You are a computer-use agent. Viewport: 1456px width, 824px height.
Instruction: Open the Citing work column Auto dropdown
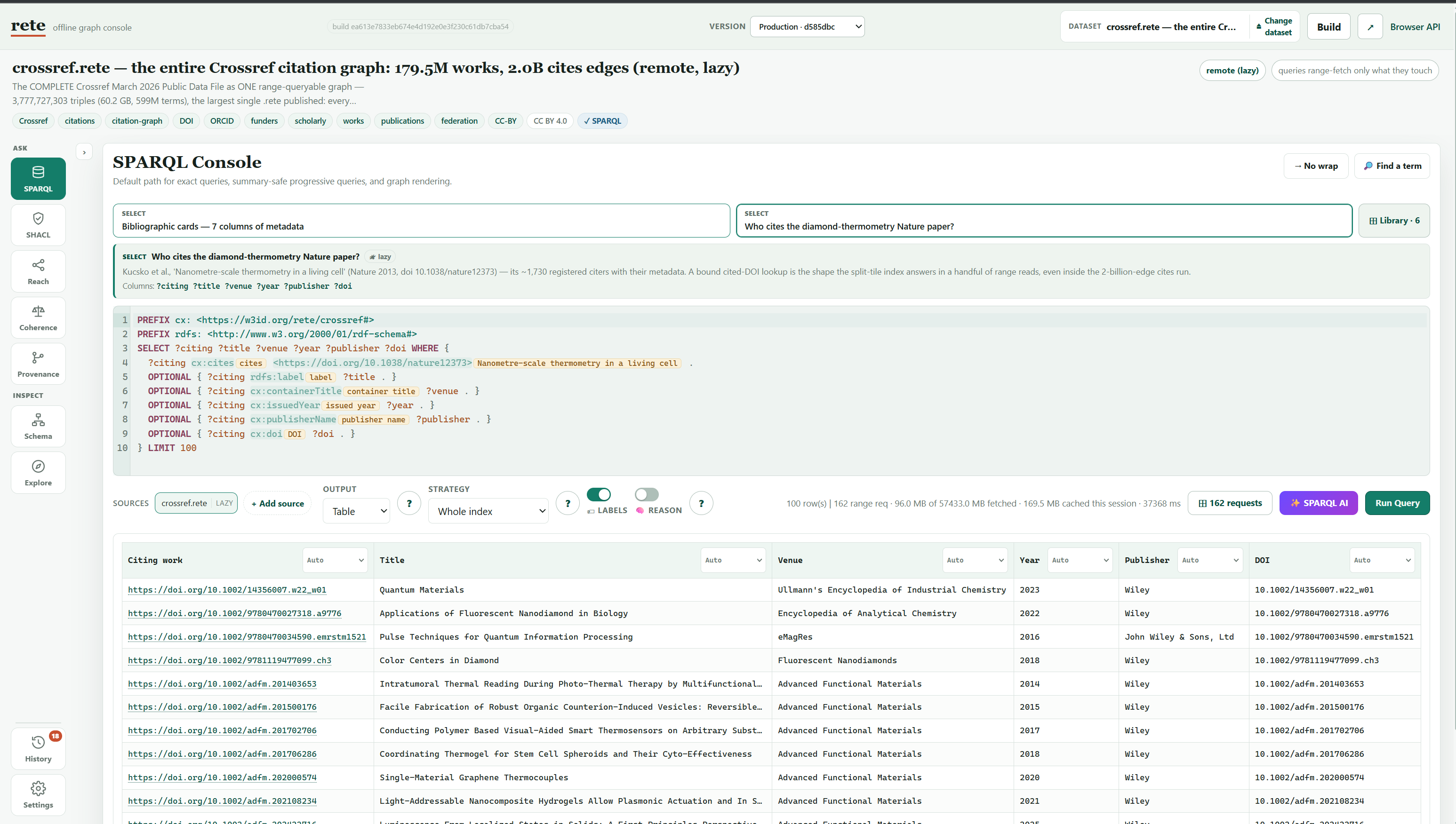coord(335,560)
